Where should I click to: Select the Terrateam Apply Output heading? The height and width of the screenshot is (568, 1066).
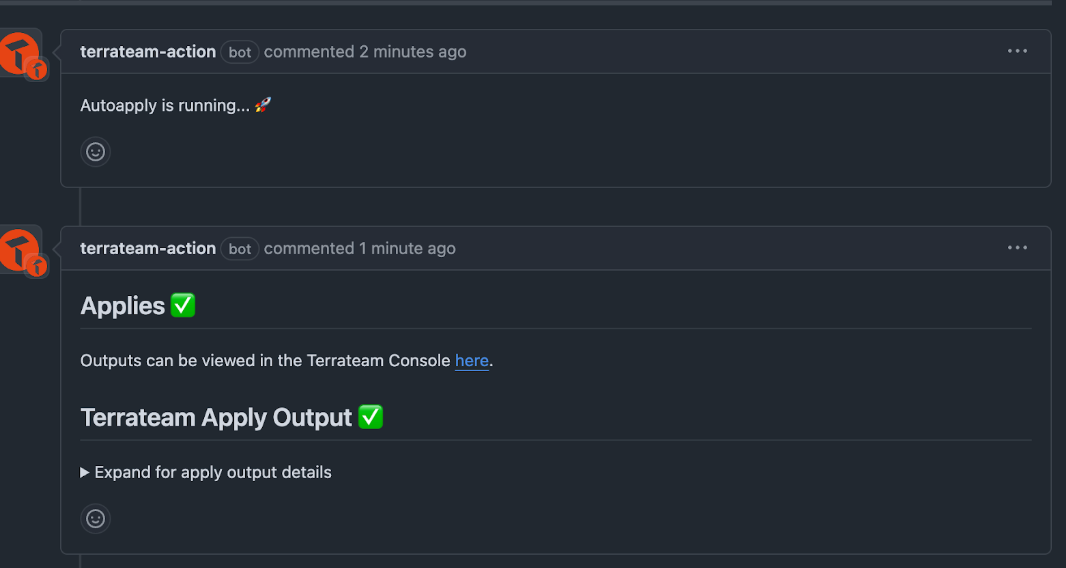click(x=216, y=417)
